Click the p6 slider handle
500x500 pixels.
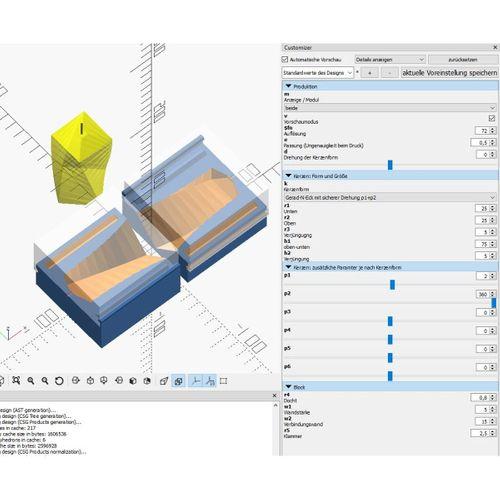[x=390, y=376]
